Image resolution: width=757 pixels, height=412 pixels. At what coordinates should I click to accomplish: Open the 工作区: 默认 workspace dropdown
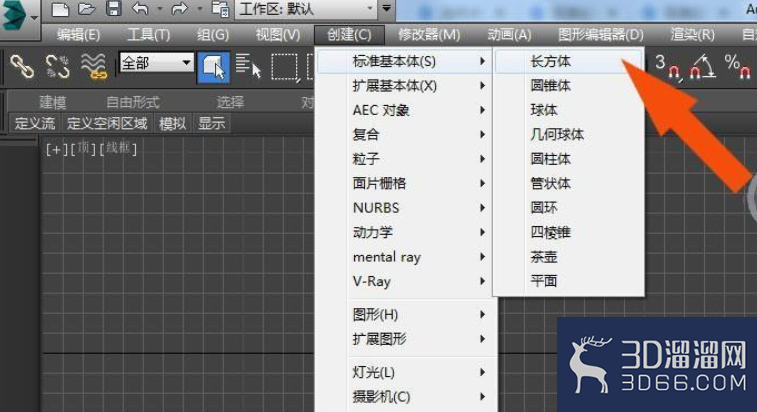[306, 9]
